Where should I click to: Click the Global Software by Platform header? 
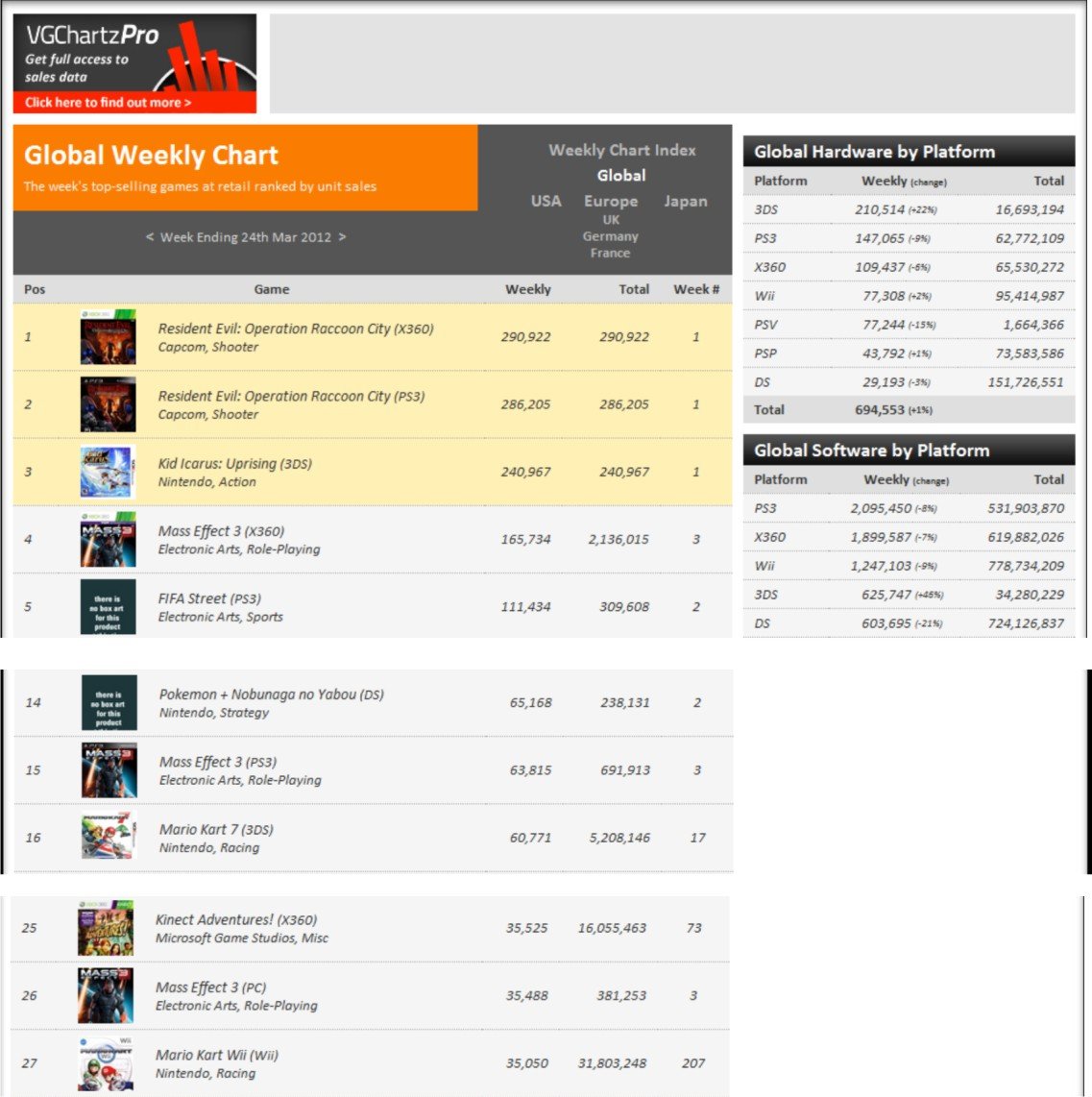909,450
